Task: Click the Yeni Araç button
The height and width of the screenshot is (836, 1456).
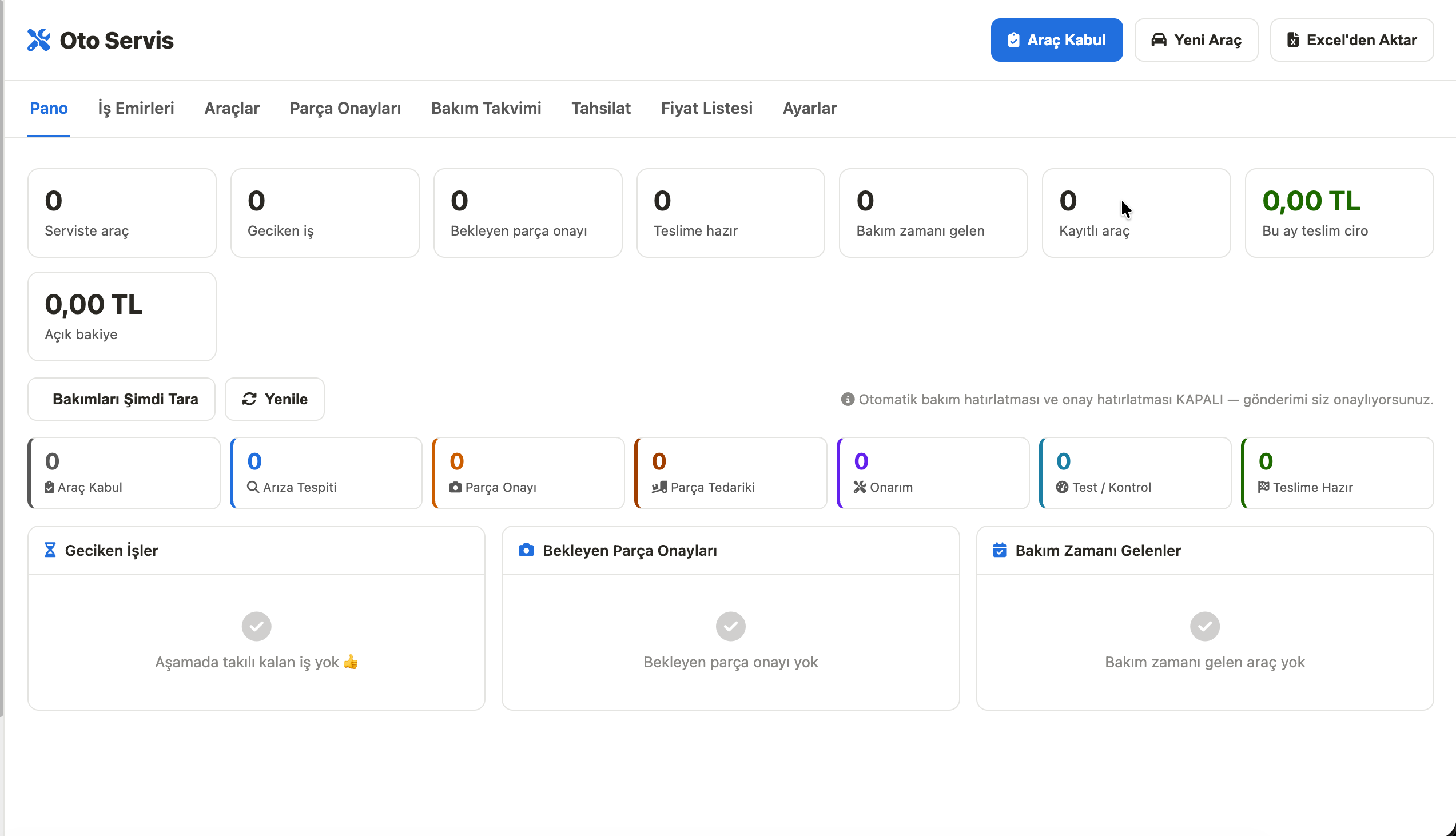Action: (1196, 40)
